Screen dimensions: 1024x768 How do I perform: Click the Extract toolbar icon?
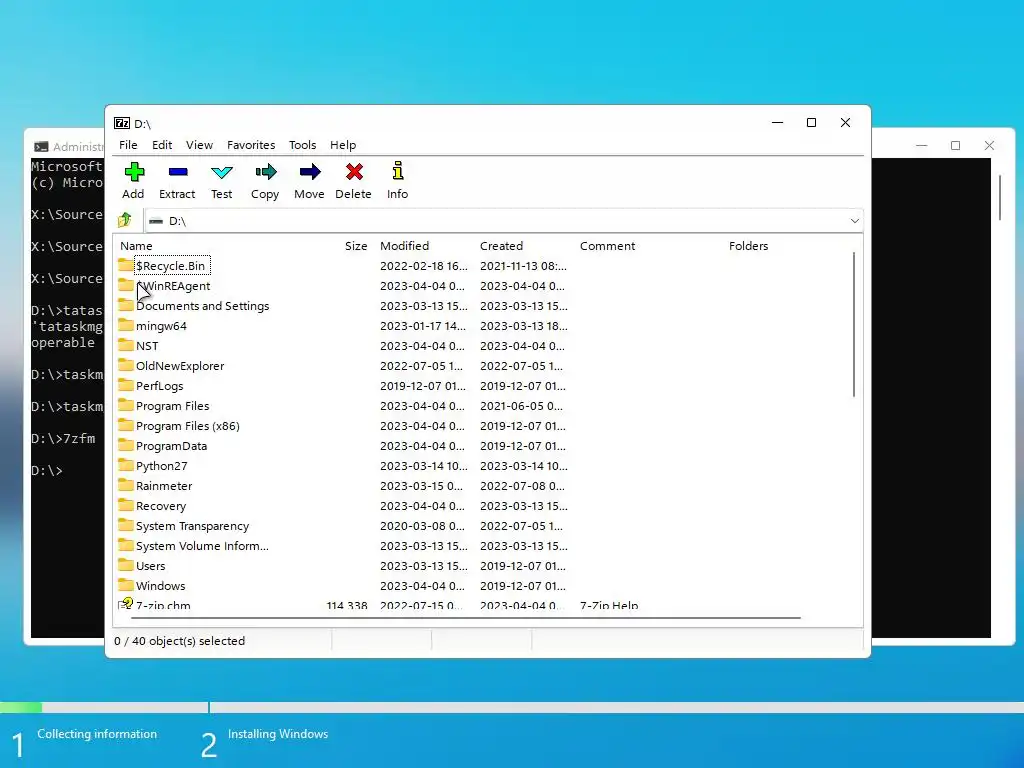[x=178, y=172]
